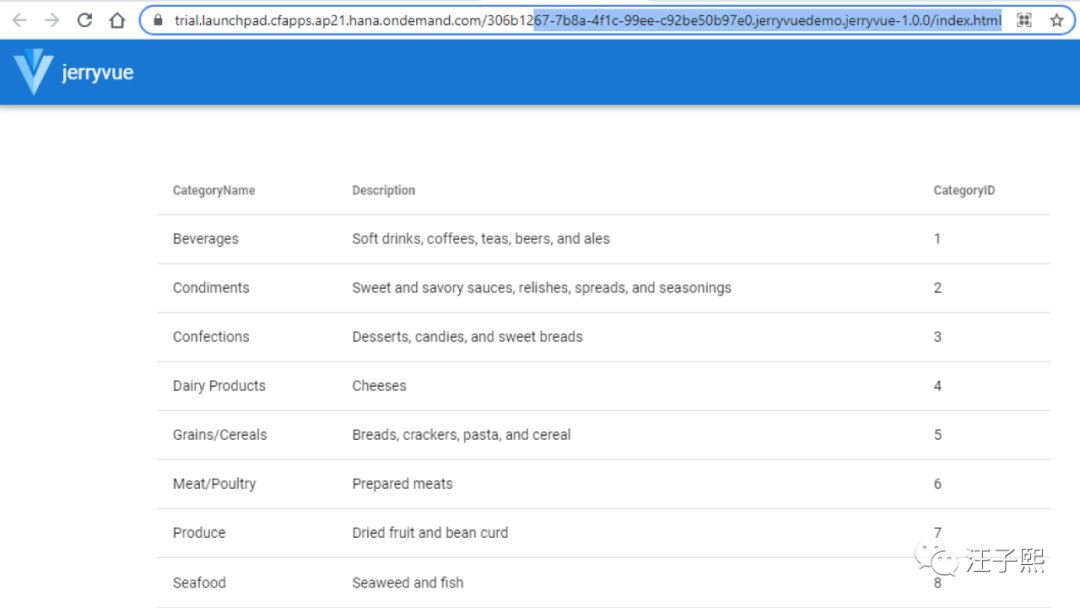1080x608 pixels.
Task: Go to the browser home page icon
Action: 117,21
